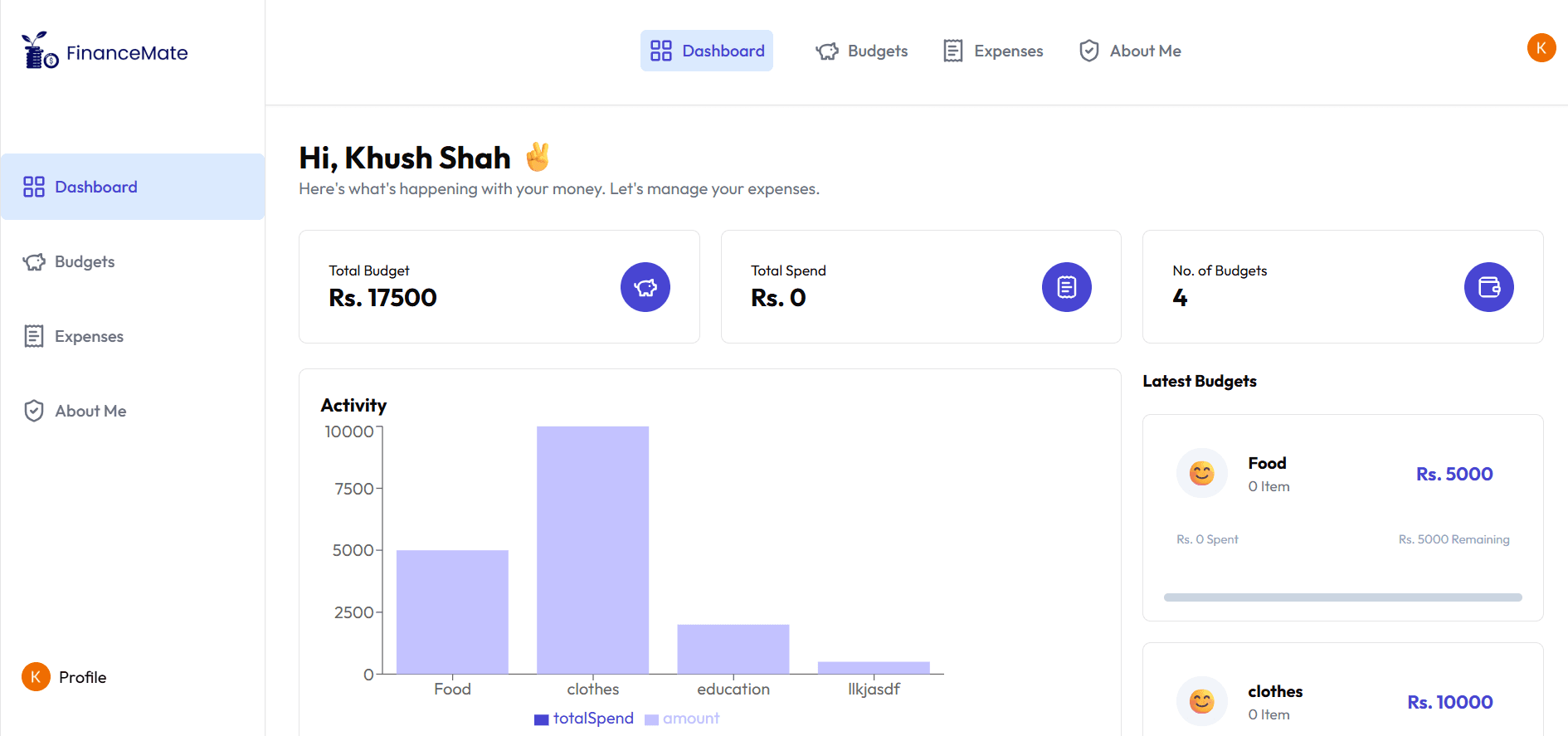Toggle the amount legend entry in chart
This screenshot has width=1568, height=736.
point(682,719)
